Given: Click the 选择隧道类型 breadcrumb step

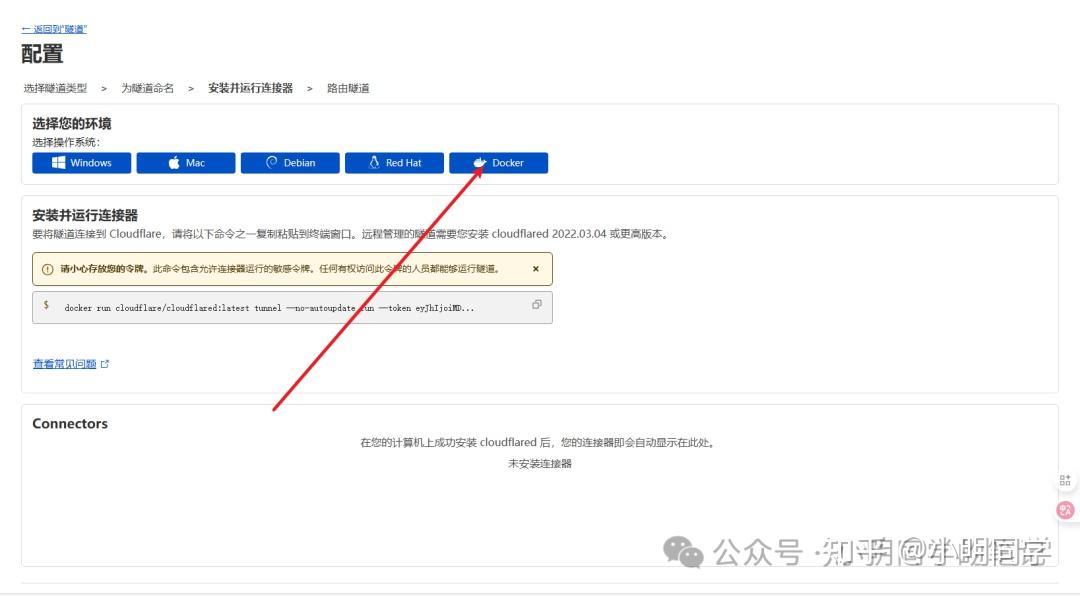Looking at the screenshot, I should point(55,88).
